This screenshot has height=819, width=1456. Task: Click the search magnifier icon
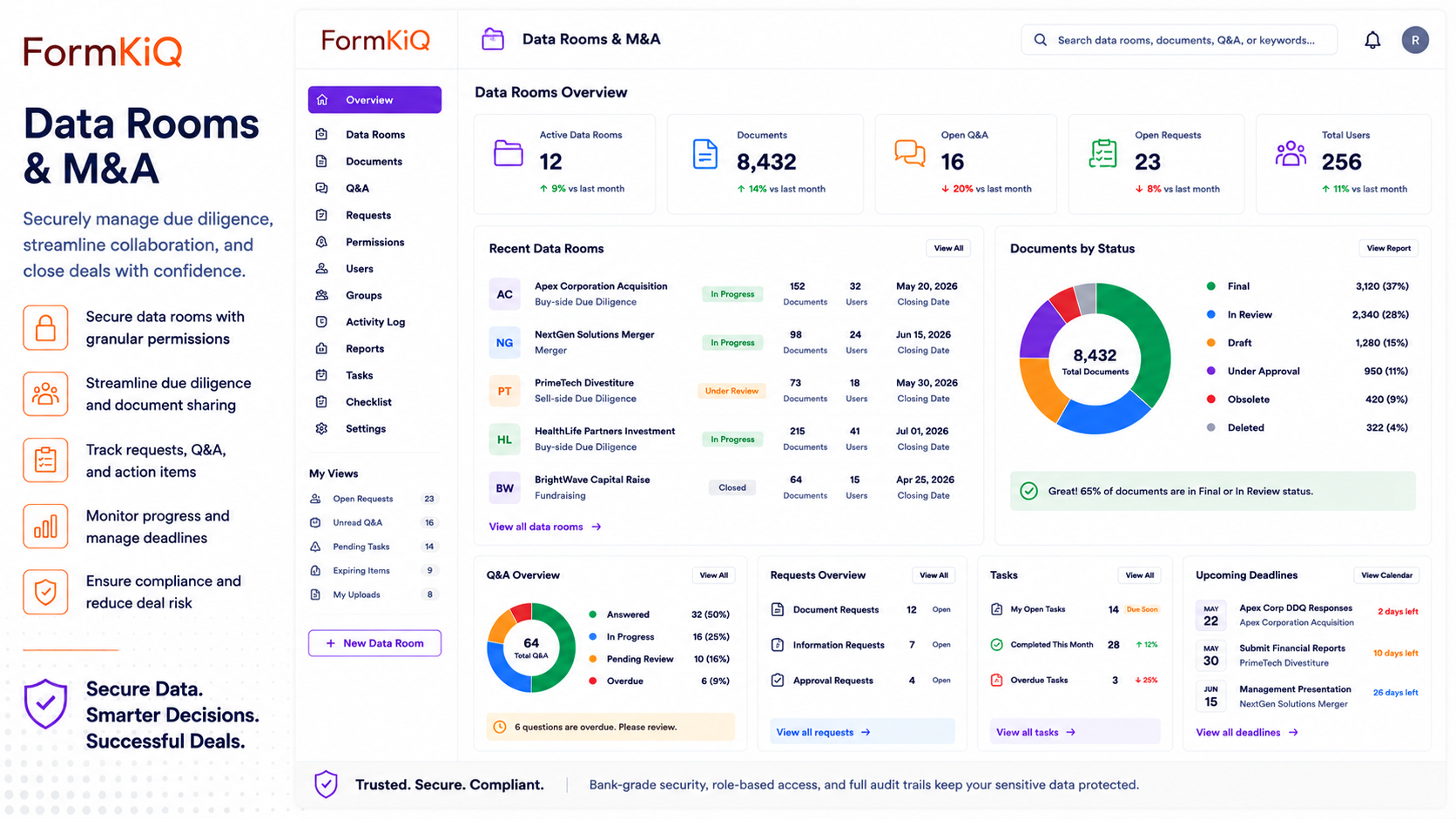[1041, 40]
